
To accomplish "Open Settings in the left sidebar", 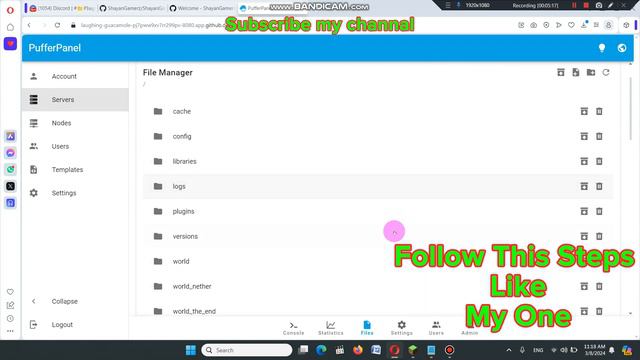I will point(75,193).
